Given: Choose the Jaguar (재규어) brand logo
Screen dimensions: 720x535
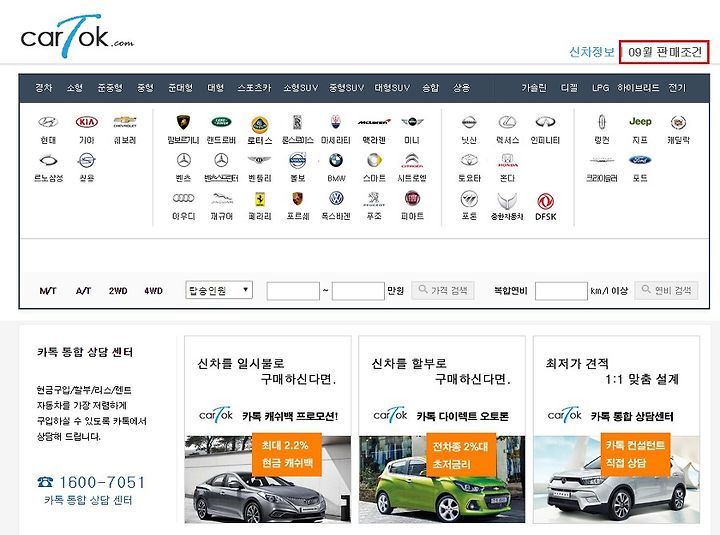Looking at the screenshot, I should 222,198.
